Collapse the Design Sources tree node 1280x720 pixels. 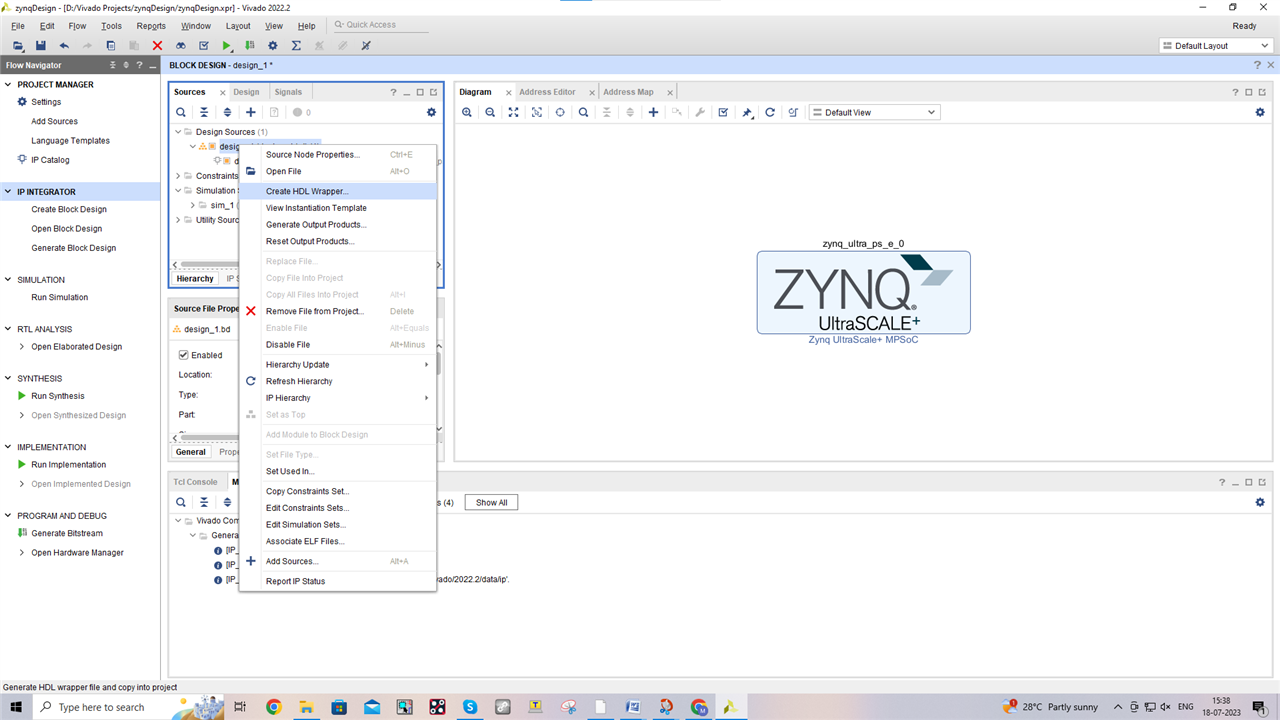178,132
